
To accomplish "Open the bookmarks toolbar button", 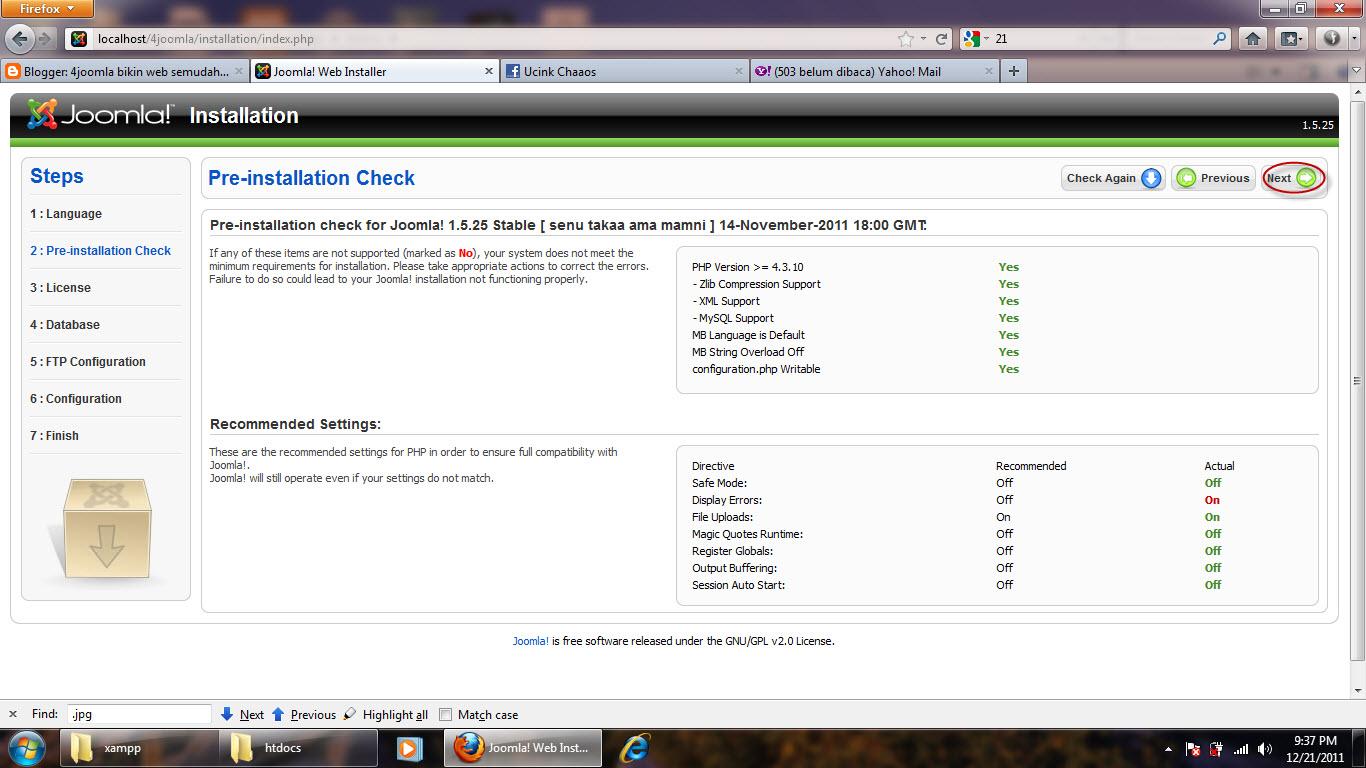I will tap(1292, 39).
